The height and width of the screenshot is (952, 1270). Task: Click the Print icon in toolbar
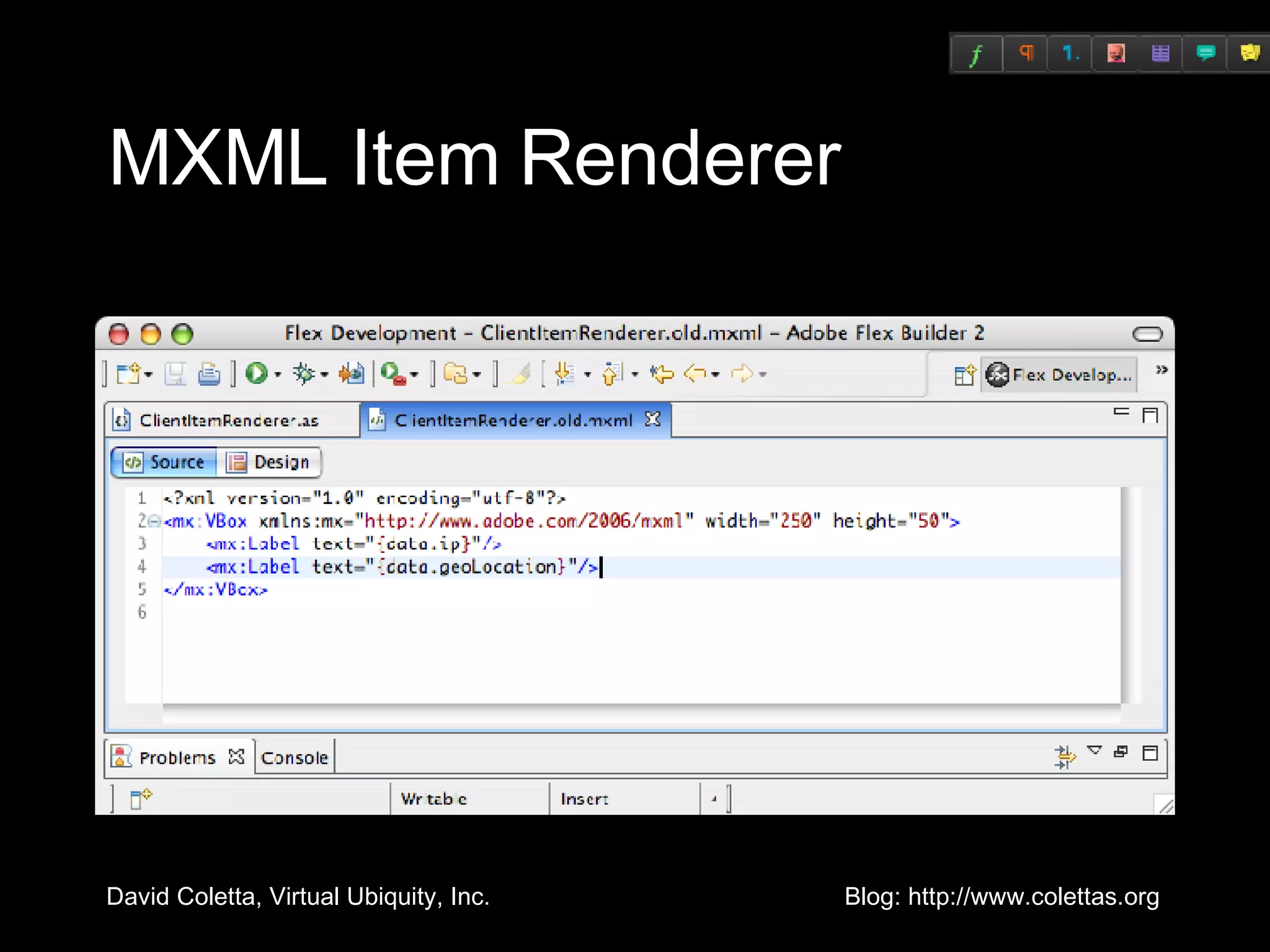pos(209,374)
